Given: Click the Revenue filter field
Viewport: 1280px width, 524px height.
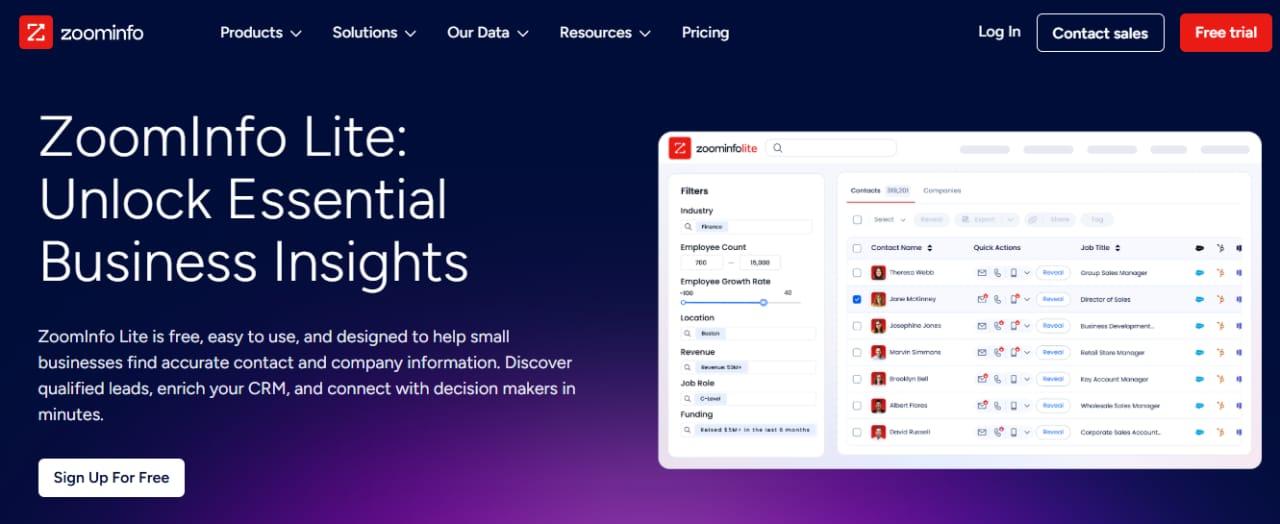Looking at the screenshot, I should (x=748, y=367).
